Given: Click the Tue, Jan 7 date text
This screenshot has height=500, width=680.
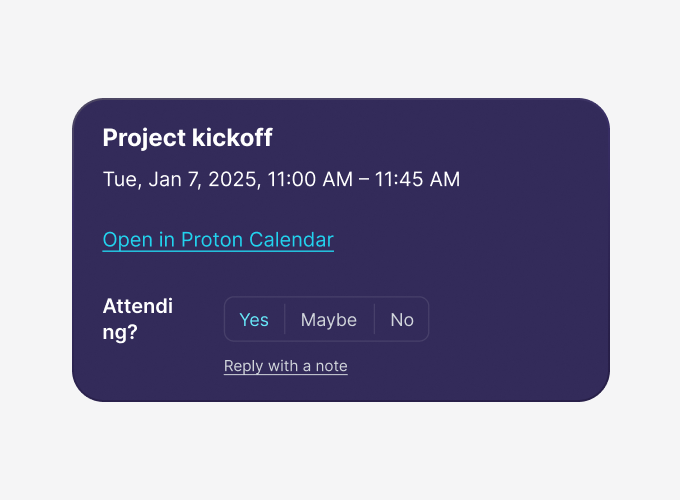Looking at the screenshot, I should point(150,180).
